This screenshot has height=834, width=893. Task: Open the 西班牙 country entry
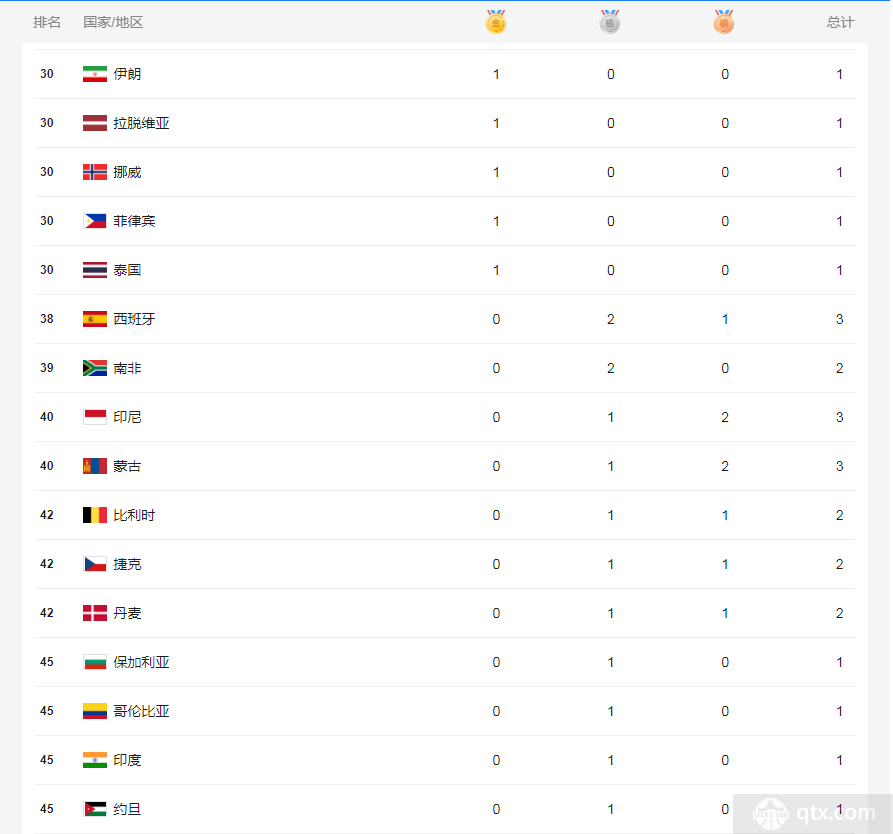pyautogui.click(x=134, y=319)
